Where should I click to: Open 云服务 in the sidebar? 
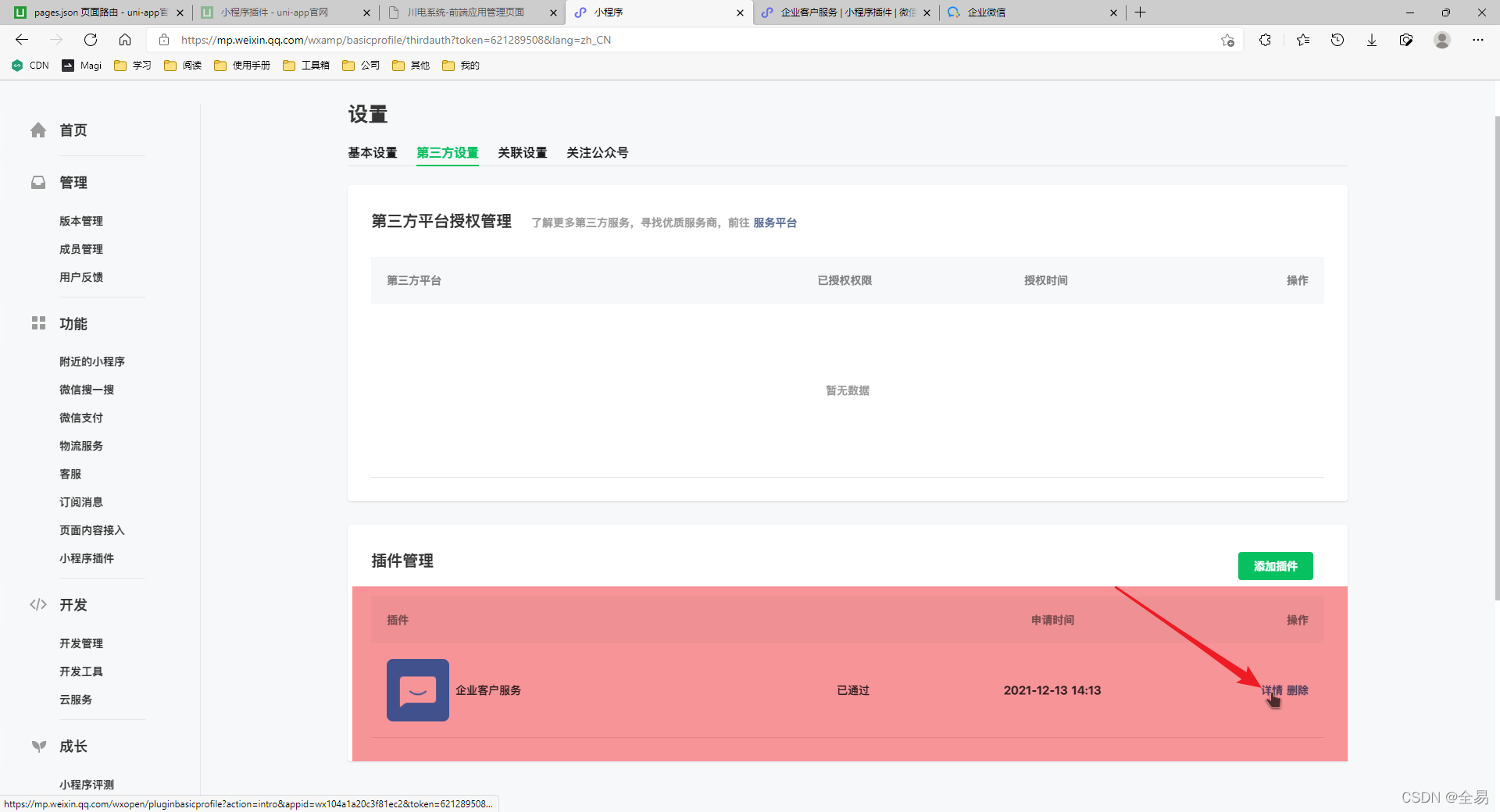tap(76, 700)
